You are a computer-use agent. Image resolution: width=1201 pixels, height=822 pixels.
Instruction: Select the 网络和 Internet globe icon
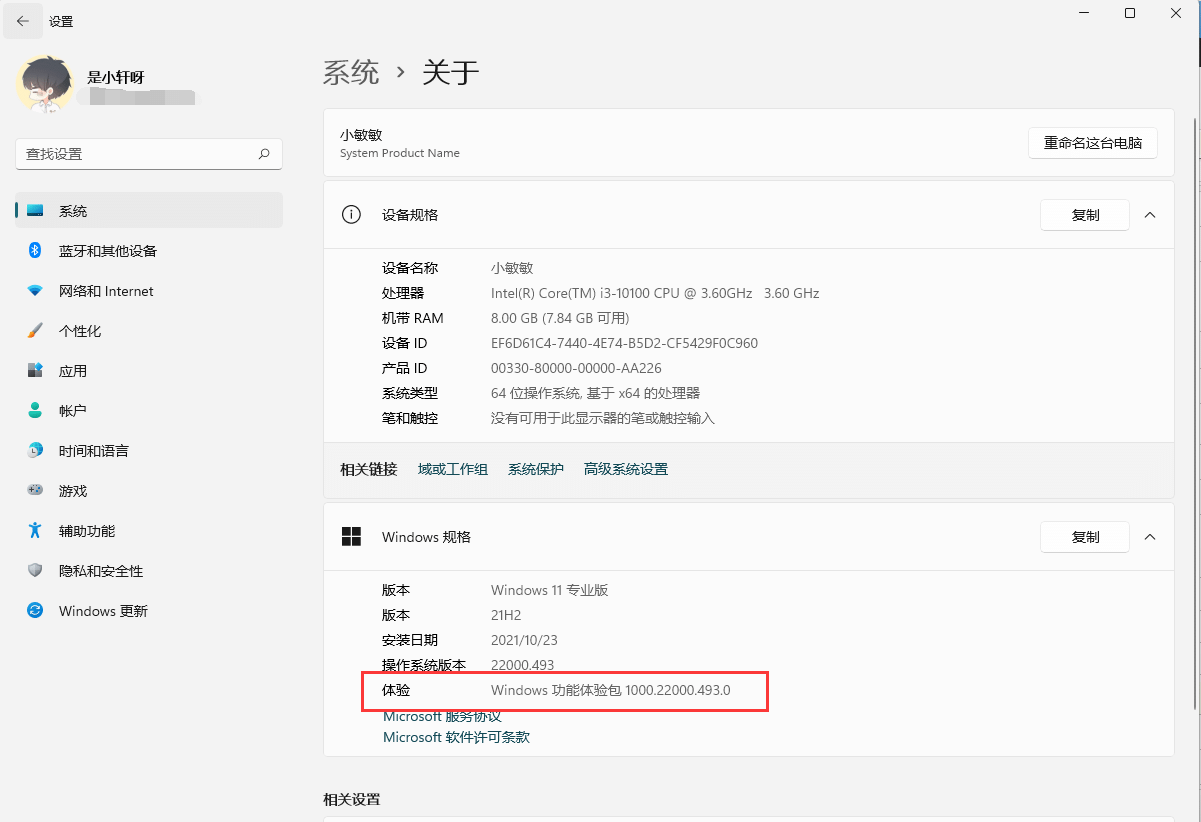35,291
